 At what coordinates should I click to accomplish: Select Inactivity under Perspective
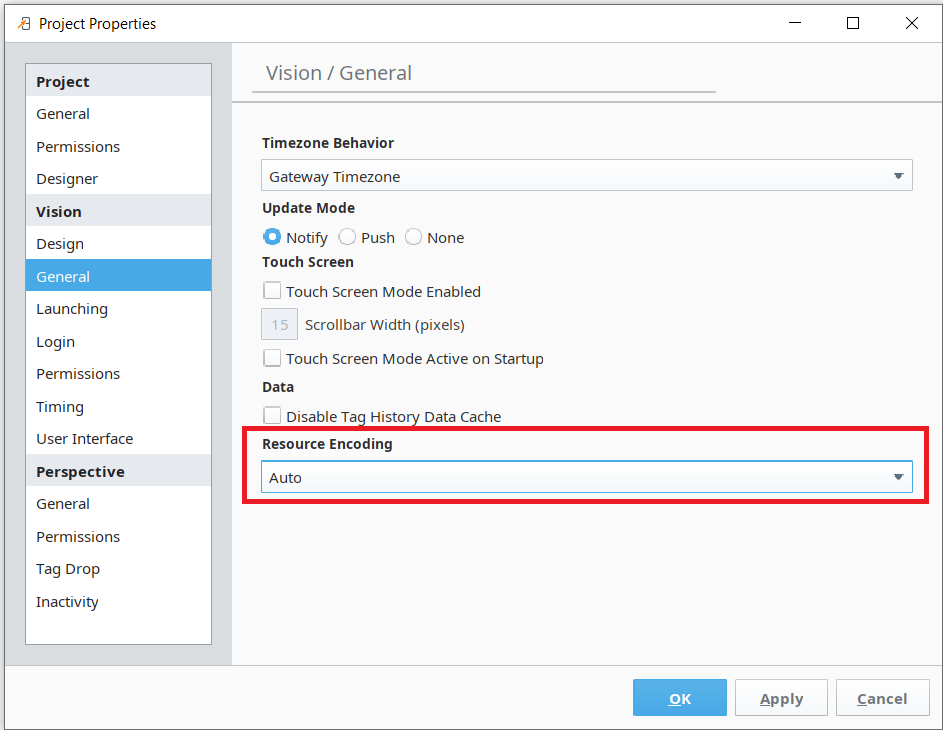(67, 601)
